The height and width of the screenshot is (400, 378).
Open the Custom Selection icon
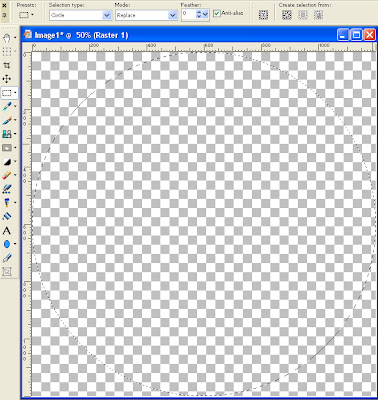tap(263, 15)
